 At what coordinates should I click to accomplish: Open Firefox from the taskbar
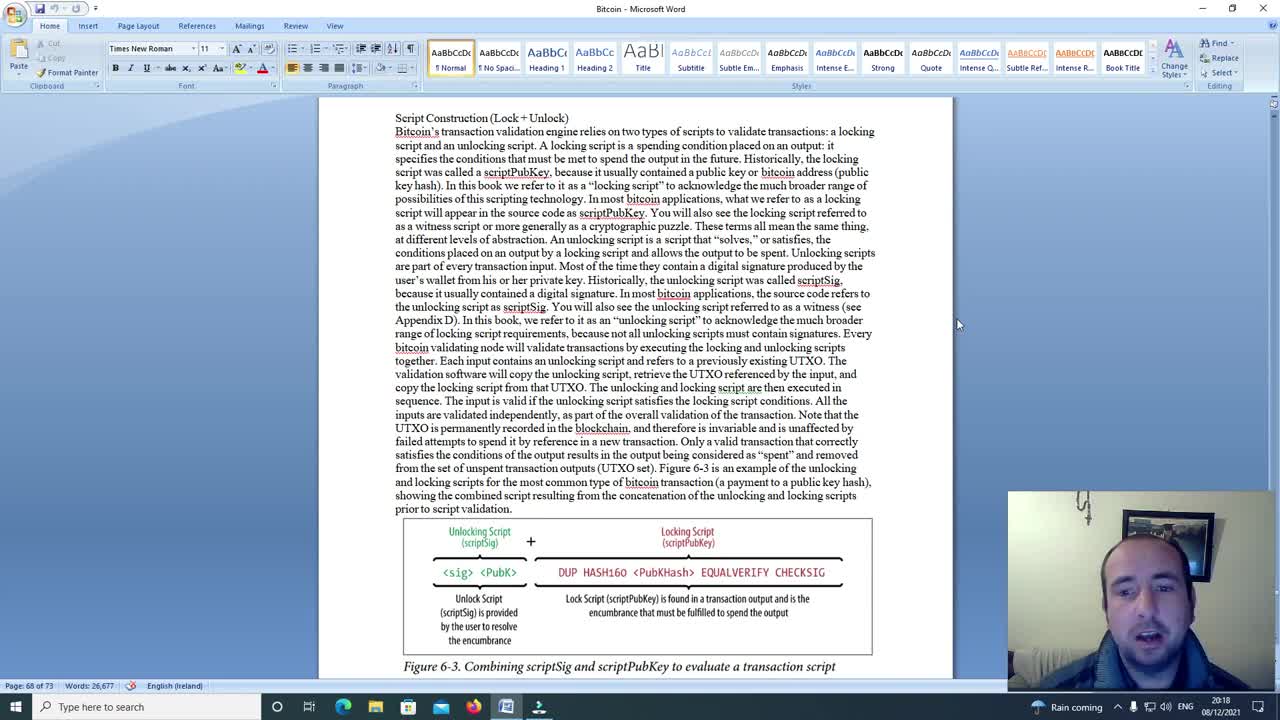[473, 707]
